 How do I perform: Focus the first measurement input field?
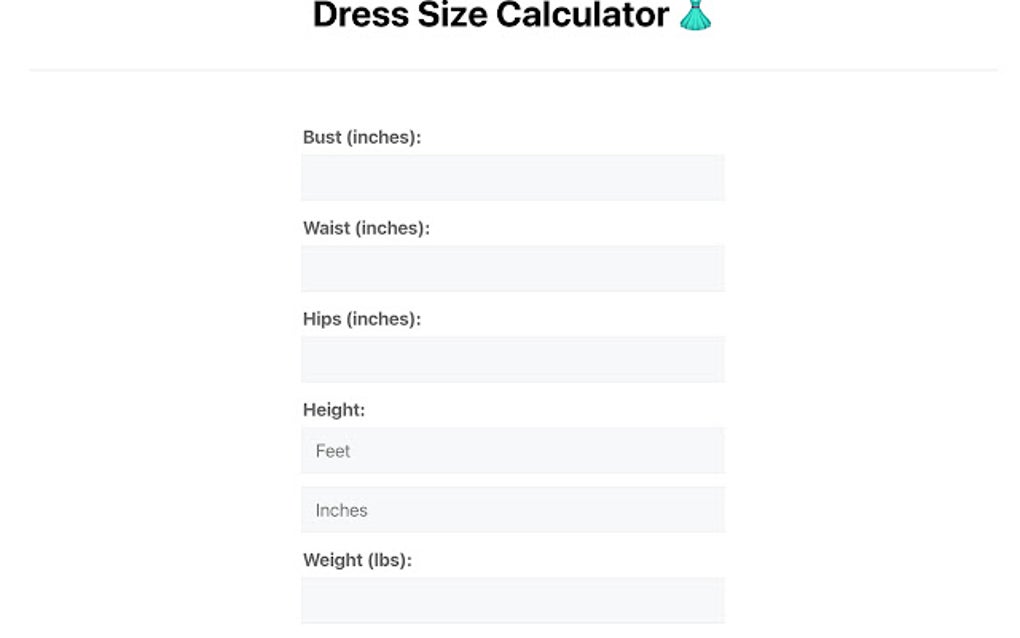click(511, 177)
